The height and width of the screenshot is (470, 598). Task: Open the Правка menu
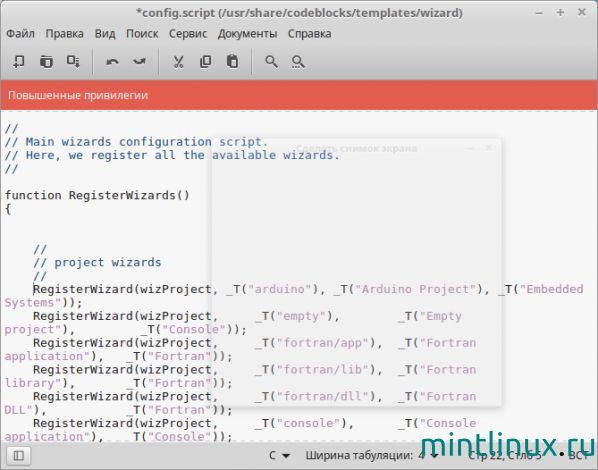click(x=64, y=34)
